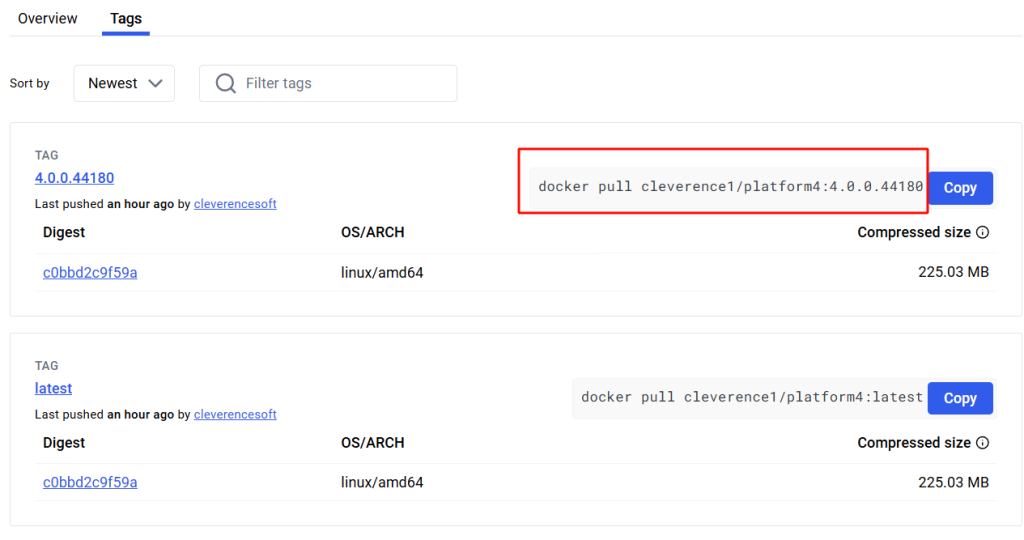Click the first Compressed size column header
The width and height of the screenshot is (1024, 540).
click(914, 232)
